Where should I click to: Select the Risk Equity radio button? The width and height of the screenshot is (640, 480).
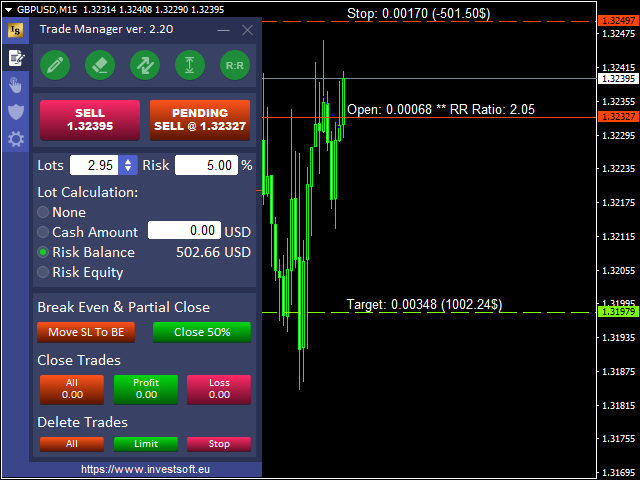(43, 272)
